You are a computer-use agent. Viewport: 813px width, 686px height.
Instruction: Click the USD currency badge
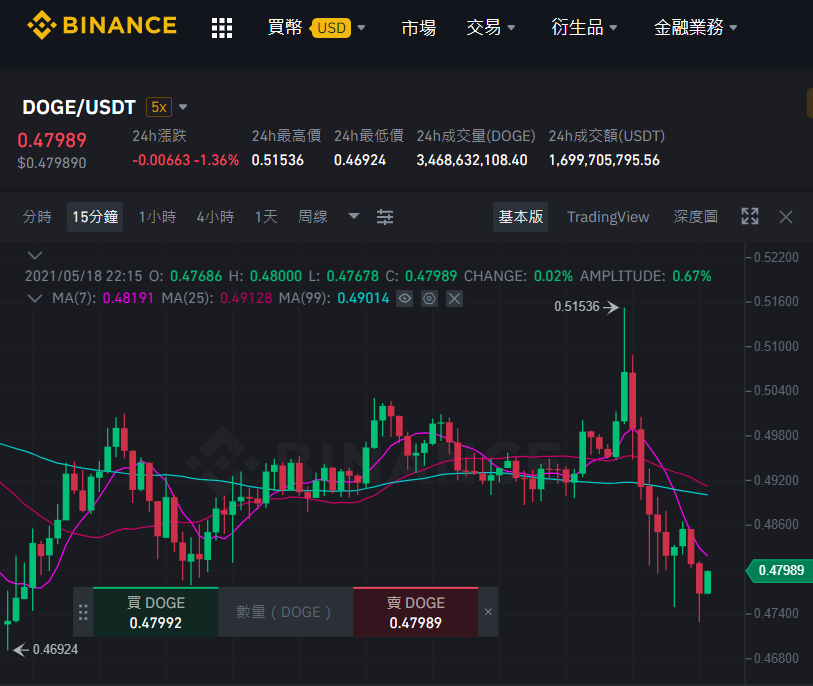pos(331,28)
